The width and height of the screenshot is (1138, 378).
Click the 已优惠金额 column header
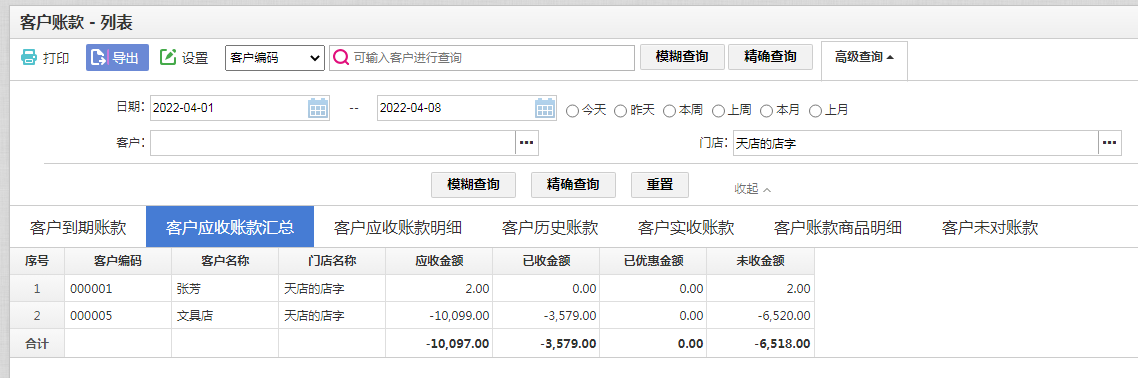pyautogui.click(x=653, y=261)
